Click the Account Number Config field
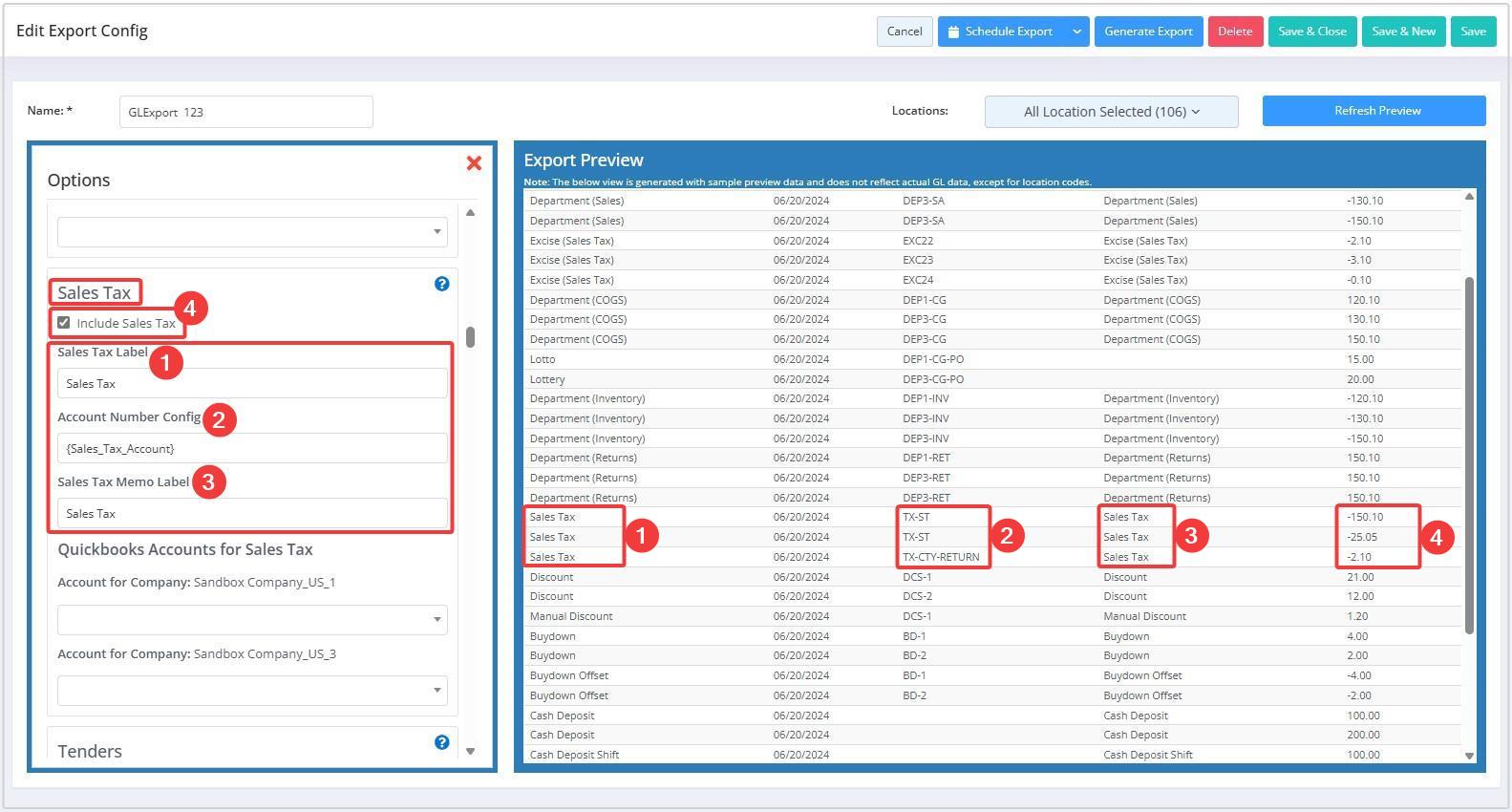The height and width of the screenshot is (812, 1512). coord(252,448)
